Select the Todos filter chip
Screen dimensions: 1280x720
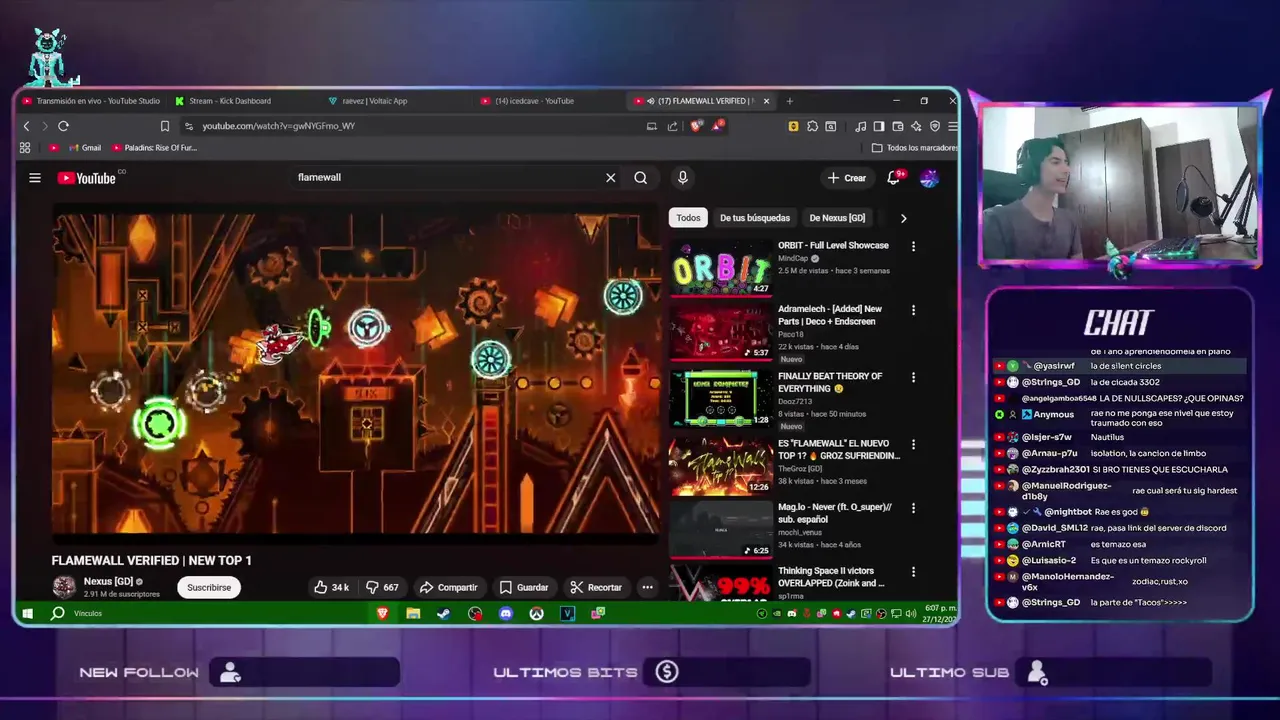click(x=688, y=218)
